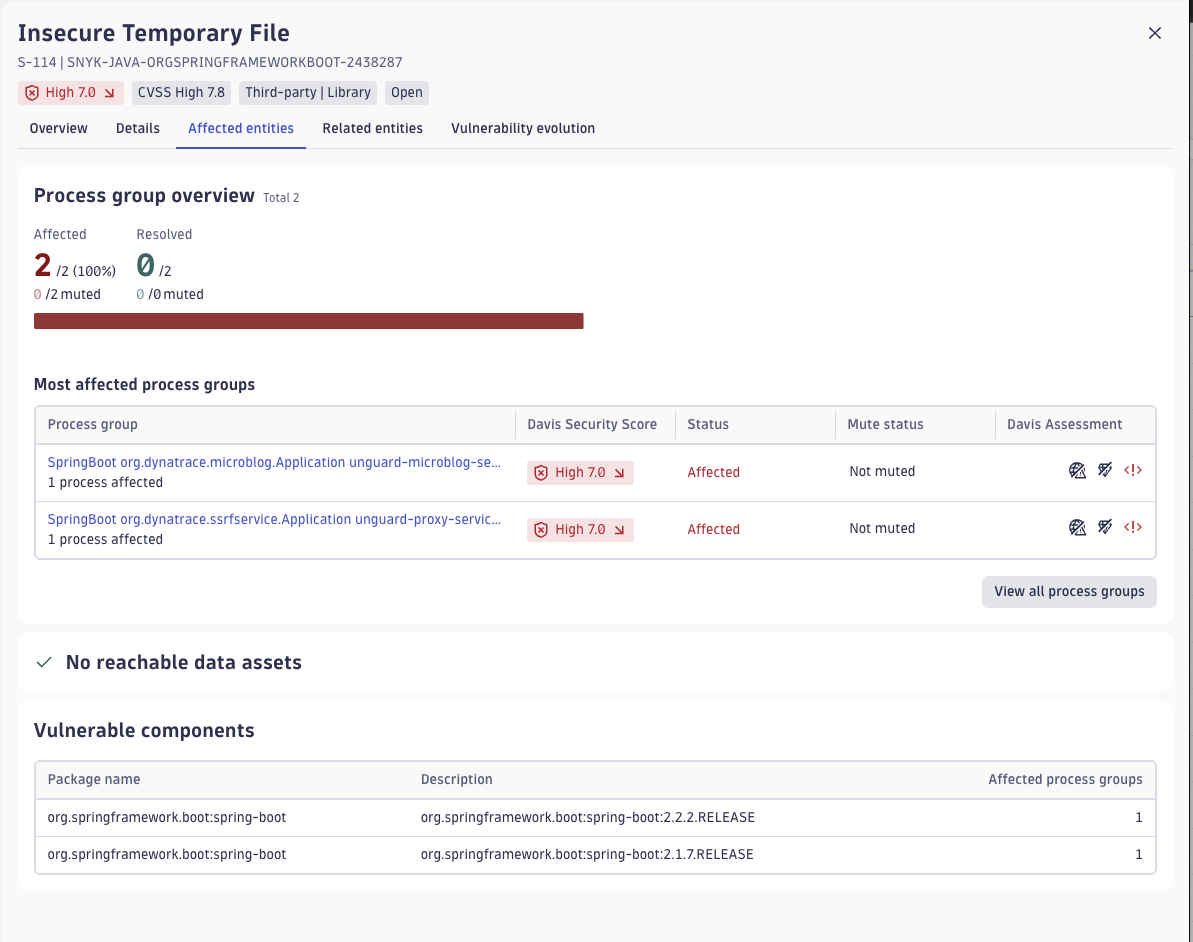Open the unguard-microblog process group link
Image resolution: width=1193 pixels, height=942 pixels.
pyautogui.click(x=273, y=462)
